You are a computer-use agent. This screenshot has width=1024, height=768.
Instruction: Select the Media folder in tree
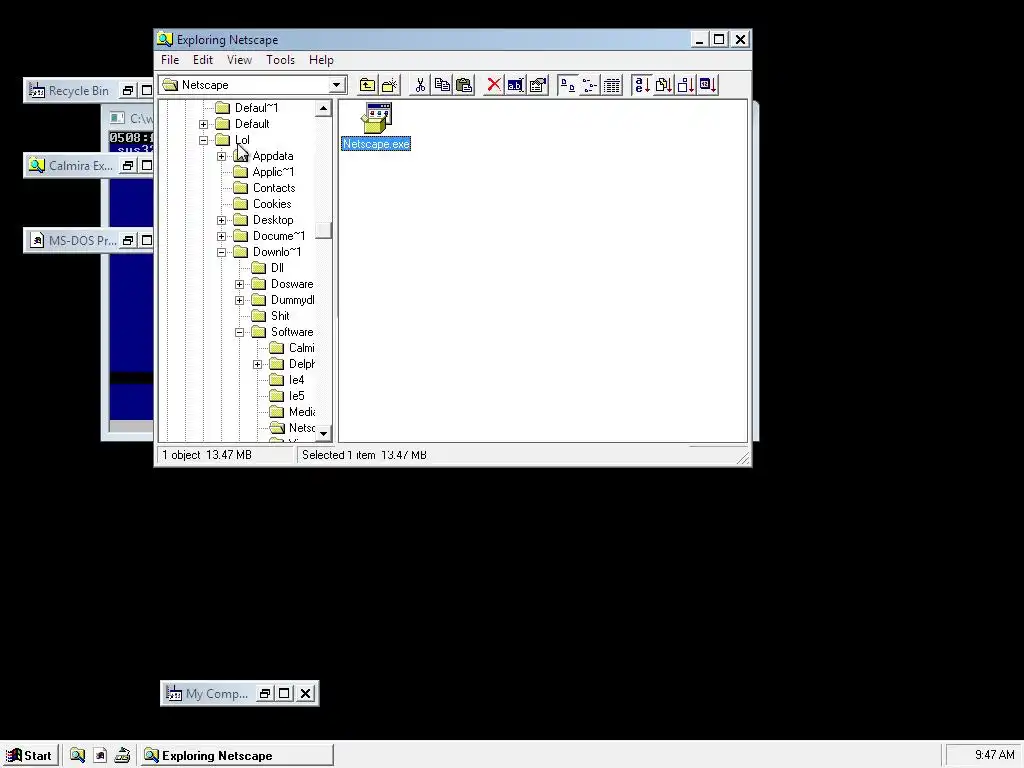pyautogui.click(x=301, y=412)
